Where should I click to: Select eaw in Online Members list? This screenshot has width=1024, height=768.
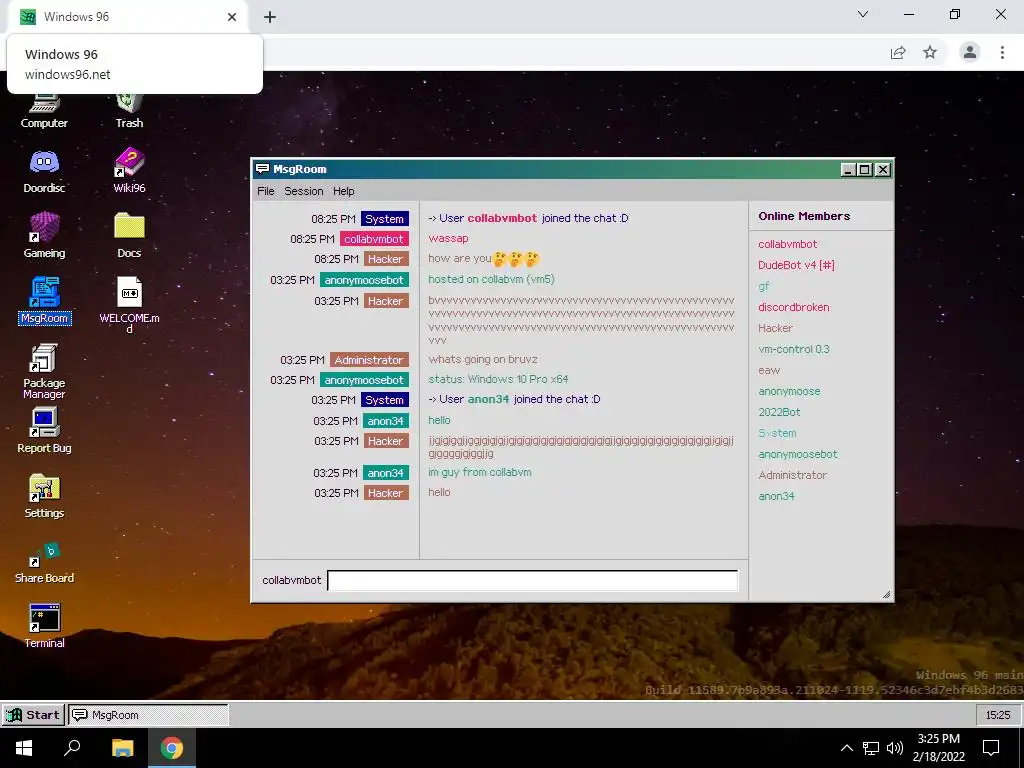tap(769, 370)
